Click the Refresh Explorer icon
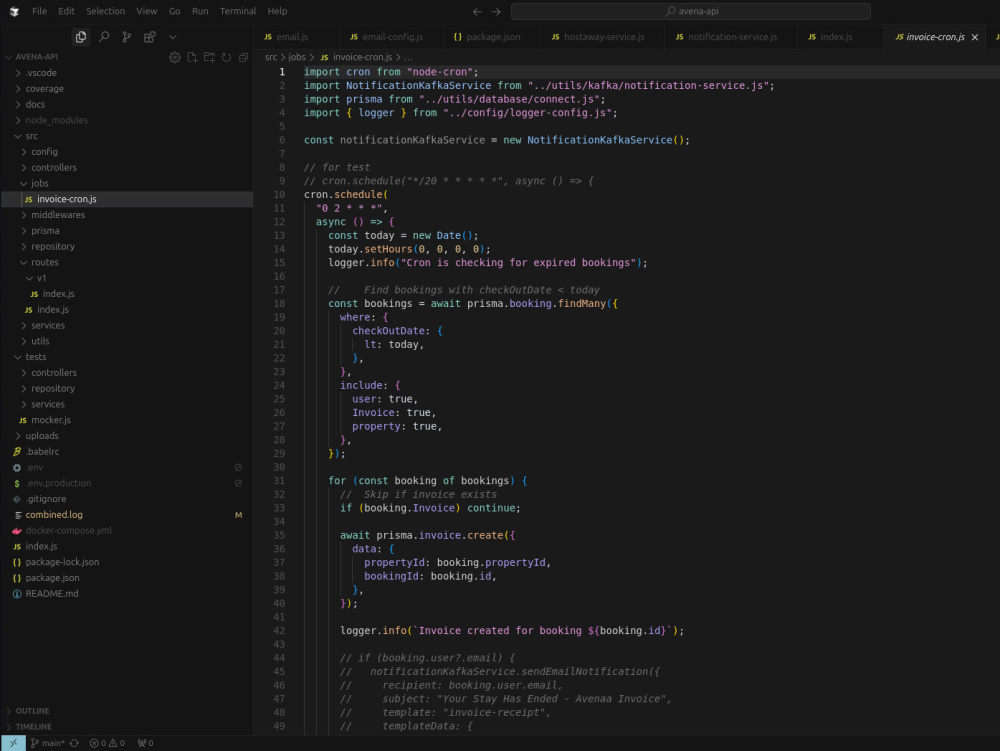The height and width of the screenshot is (751, 1000). tap(226, 57)
